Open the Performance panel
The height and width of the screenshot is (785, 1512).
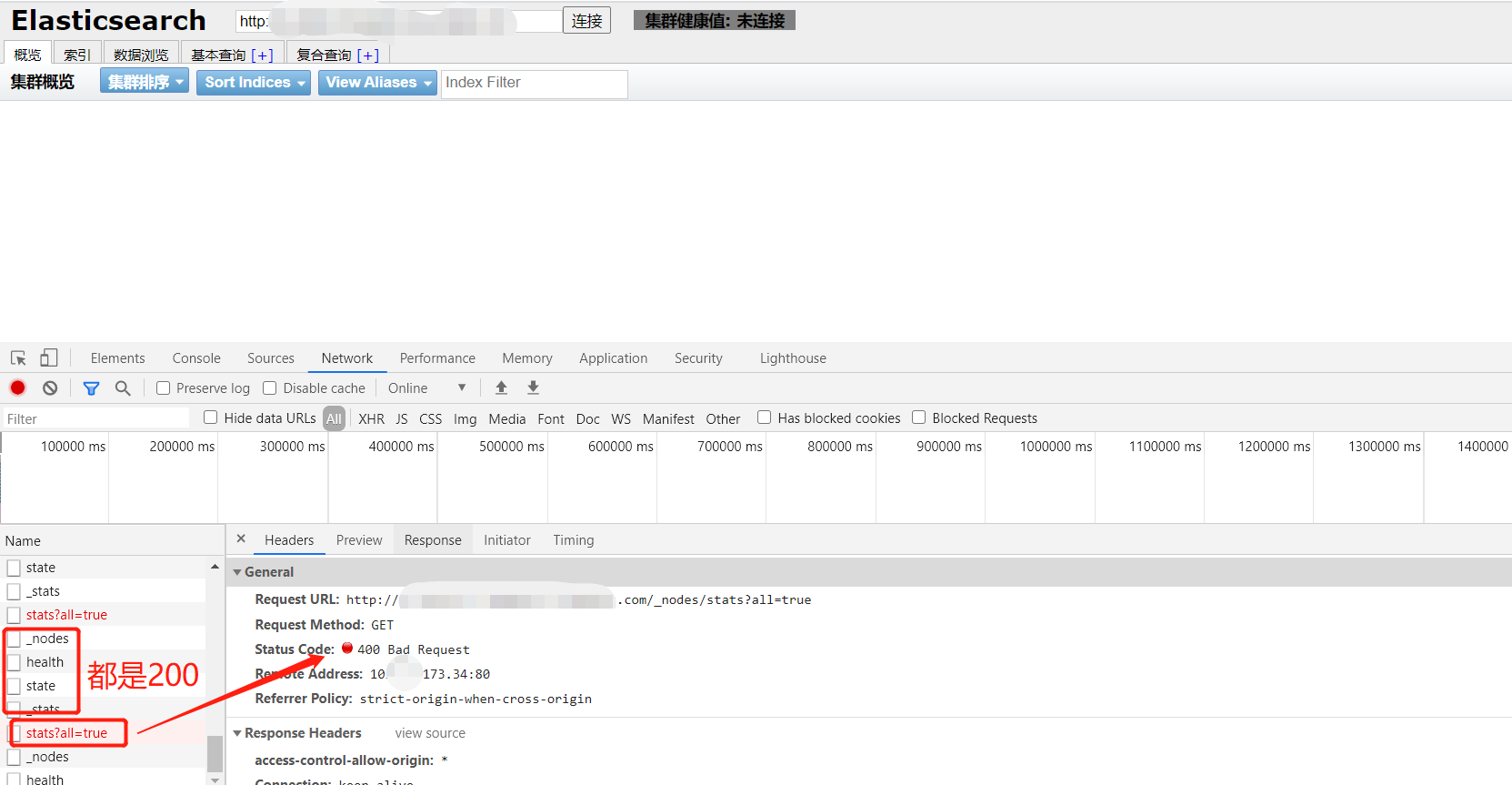[437, 358]
